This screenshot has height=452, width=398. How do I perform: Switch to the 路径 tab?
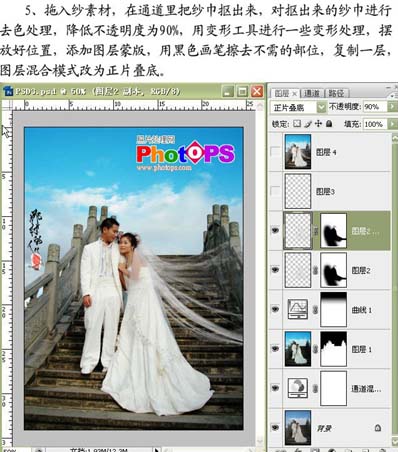[336, 93]
